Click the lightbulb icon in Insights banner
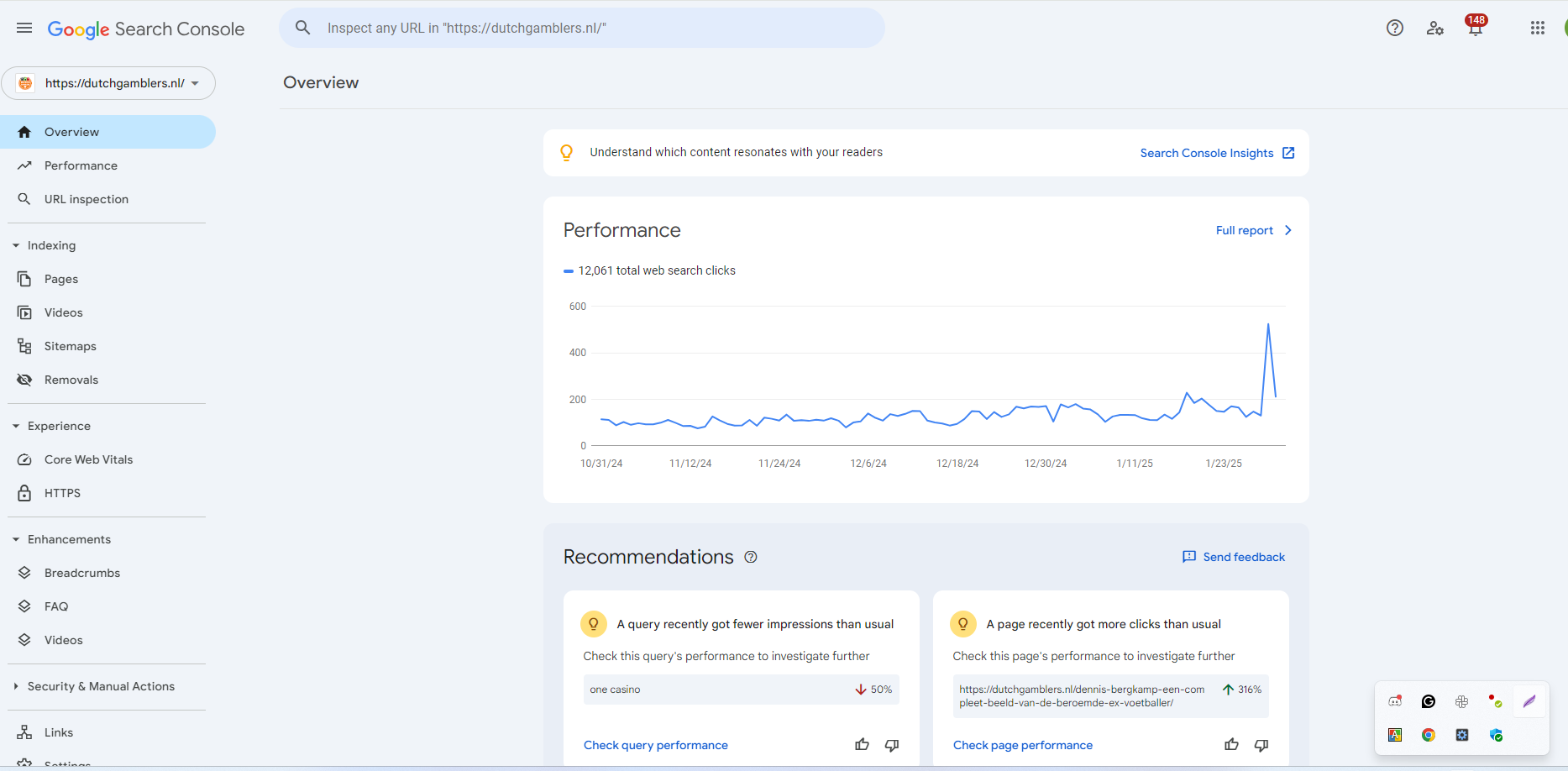Image resolution: width=1568 pixels, height=771 pixels. (567, 152)
